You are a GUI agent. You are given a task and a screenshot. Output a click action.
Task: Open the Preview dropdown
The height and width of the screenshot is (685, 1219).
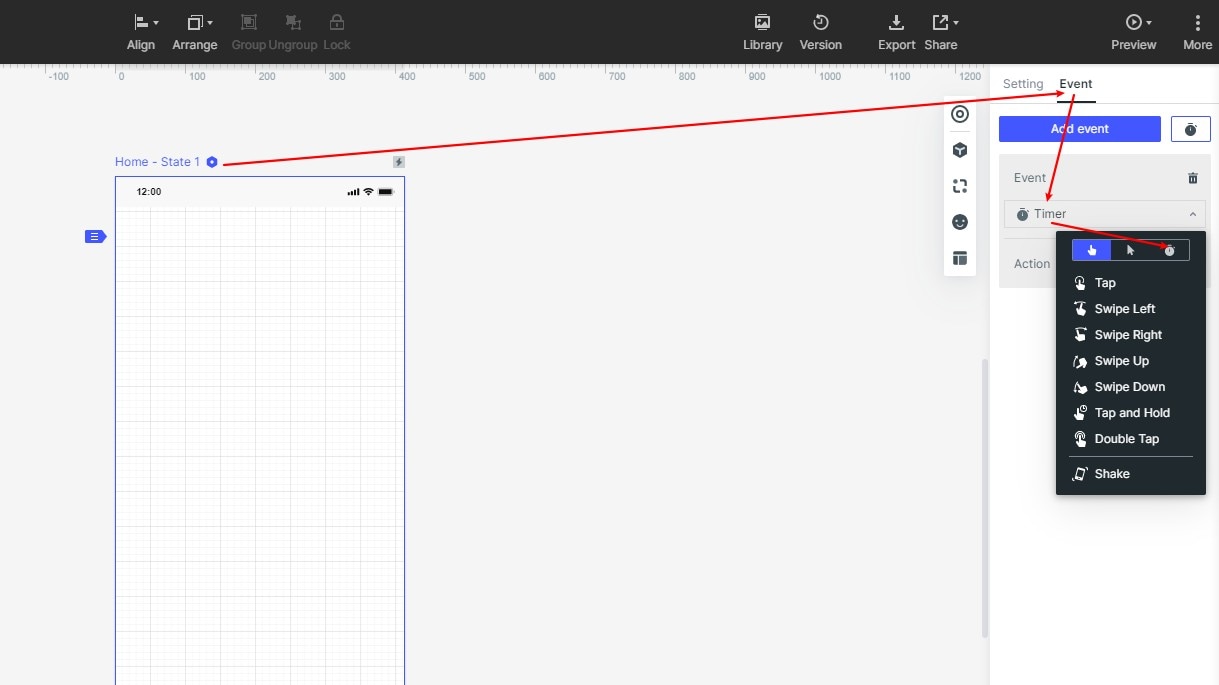pyautogui.click(x=1134, y=32)
